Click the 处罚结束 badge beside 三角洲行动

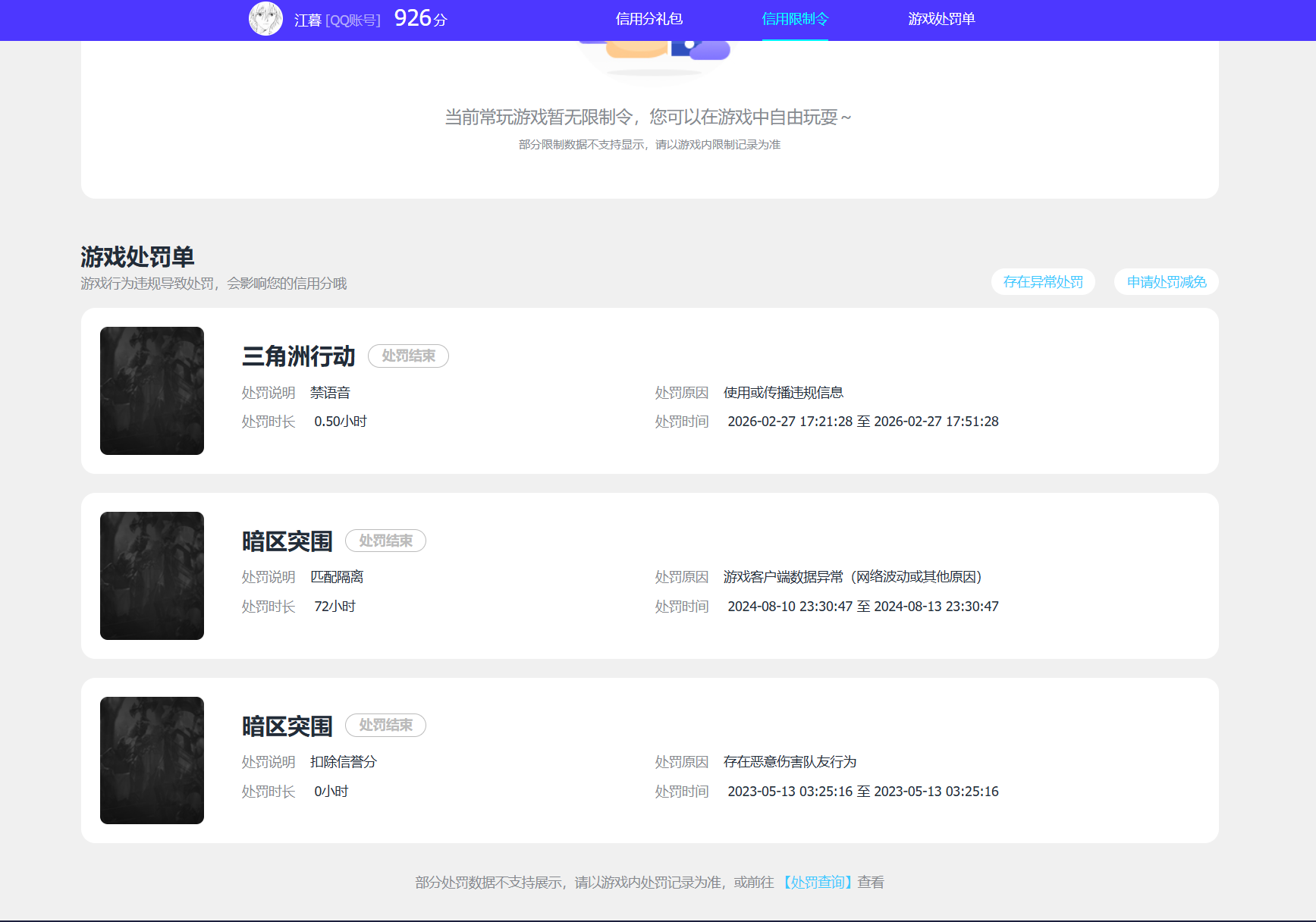tap(408, 356)
